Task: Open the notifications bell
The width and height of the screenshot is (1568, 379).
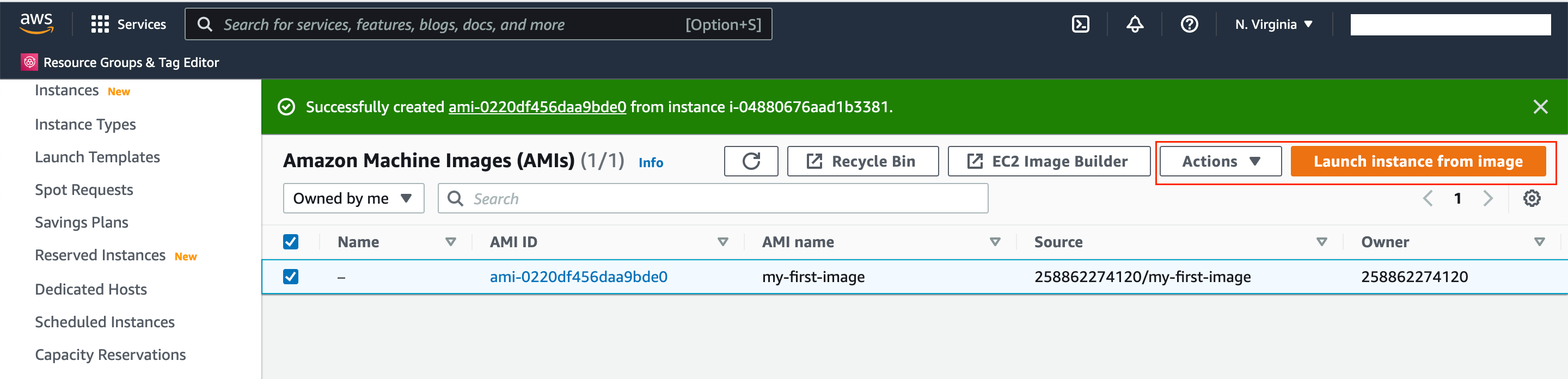Action: pos(1135,25)
